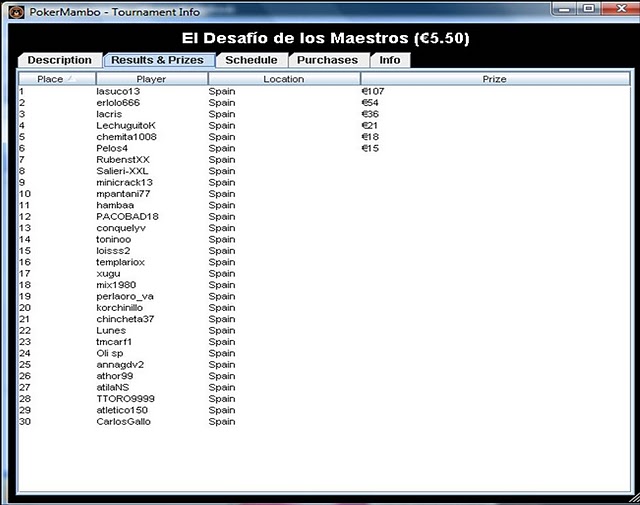Viewport: 640px width, 505px height.
Task: Click the €36 prize value
Action: (370, 114)
